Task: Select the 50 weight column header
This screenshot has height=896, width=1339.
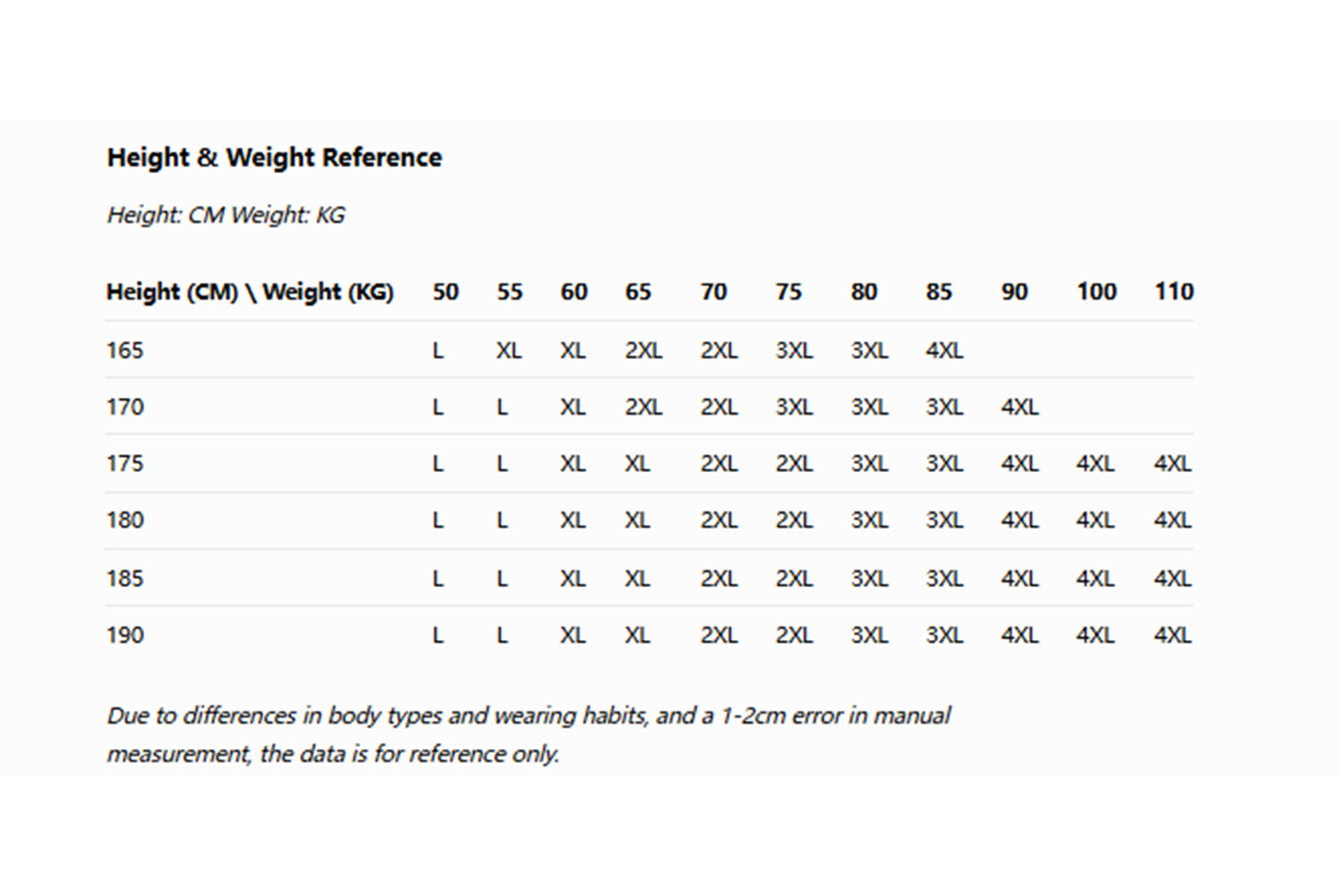Action: point(445,292)
